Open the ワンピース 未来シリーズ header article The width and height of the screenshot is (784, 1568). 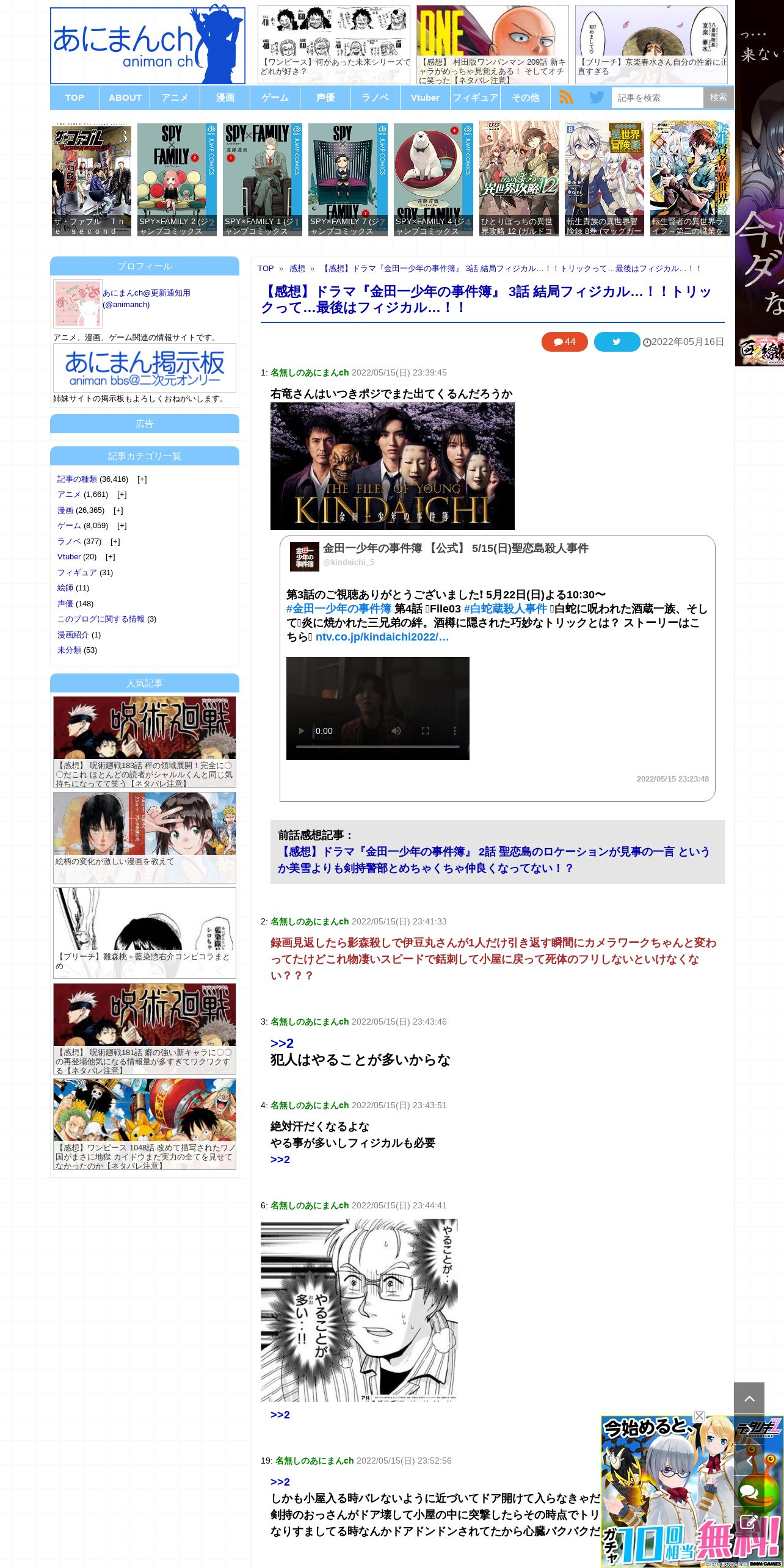(334, 45)
